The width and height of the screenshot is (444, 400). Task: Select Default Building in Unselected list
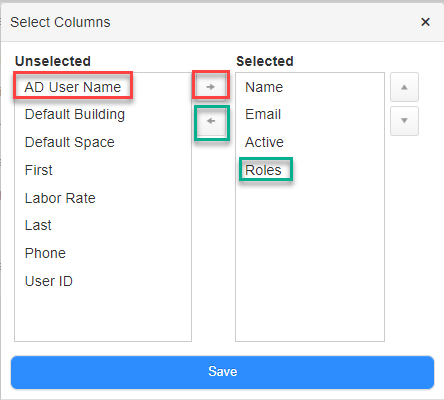[75, 114]
